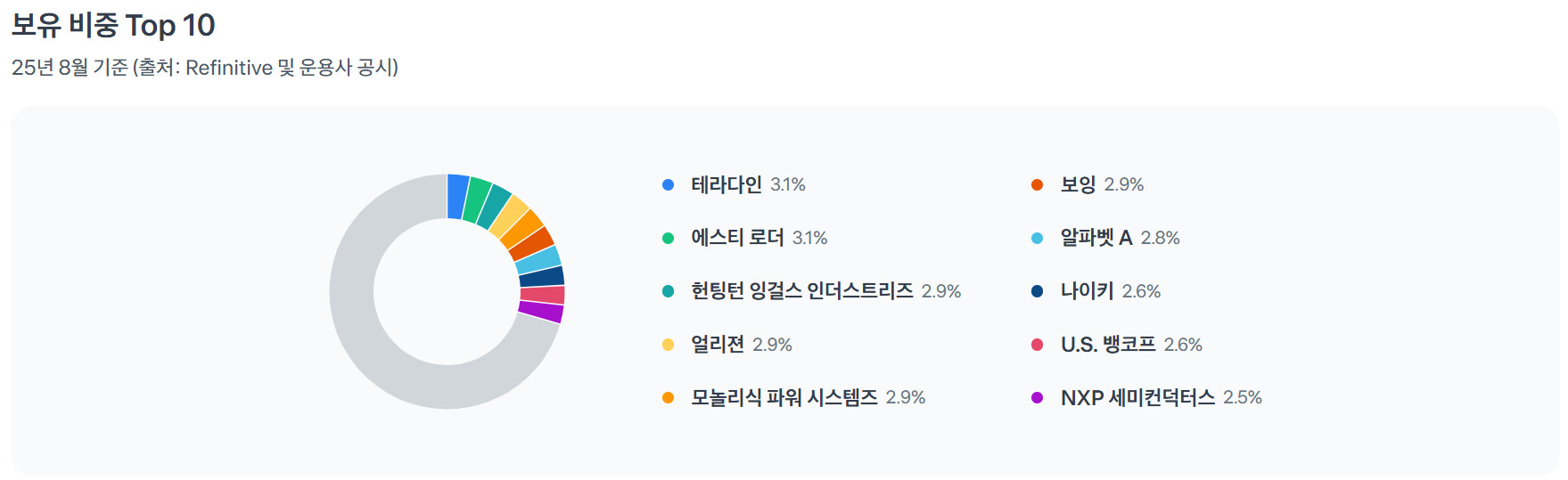1568x480 pixels.
Task: Select the pink slice of the donut chart
Action: 542,295
